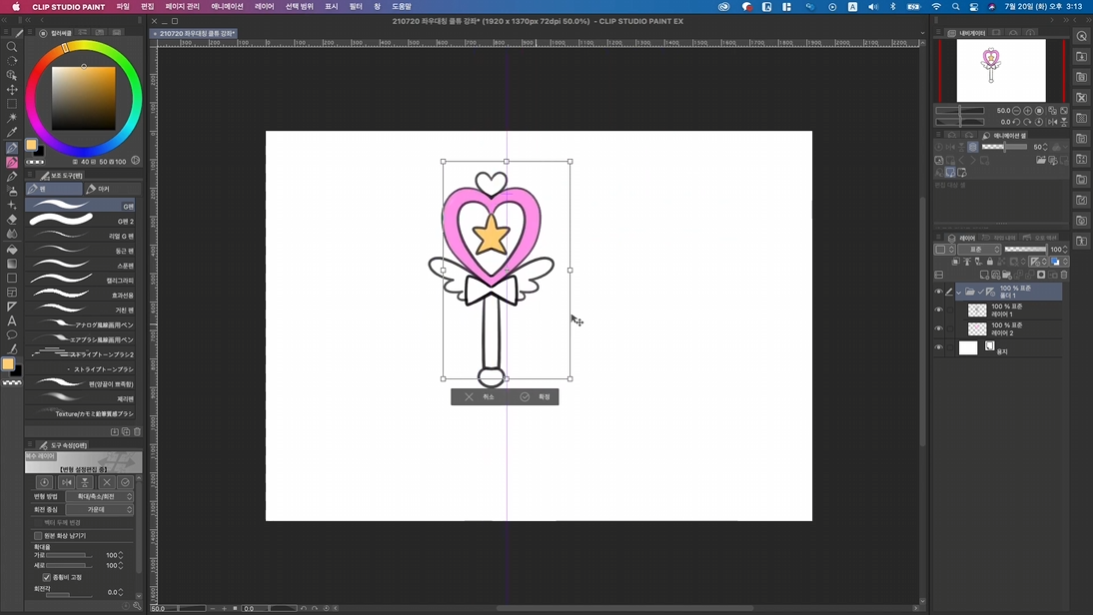The image size is (1093, 615).
Task: Open 레이어 menu in menu bar
Action: click(264, 6)
